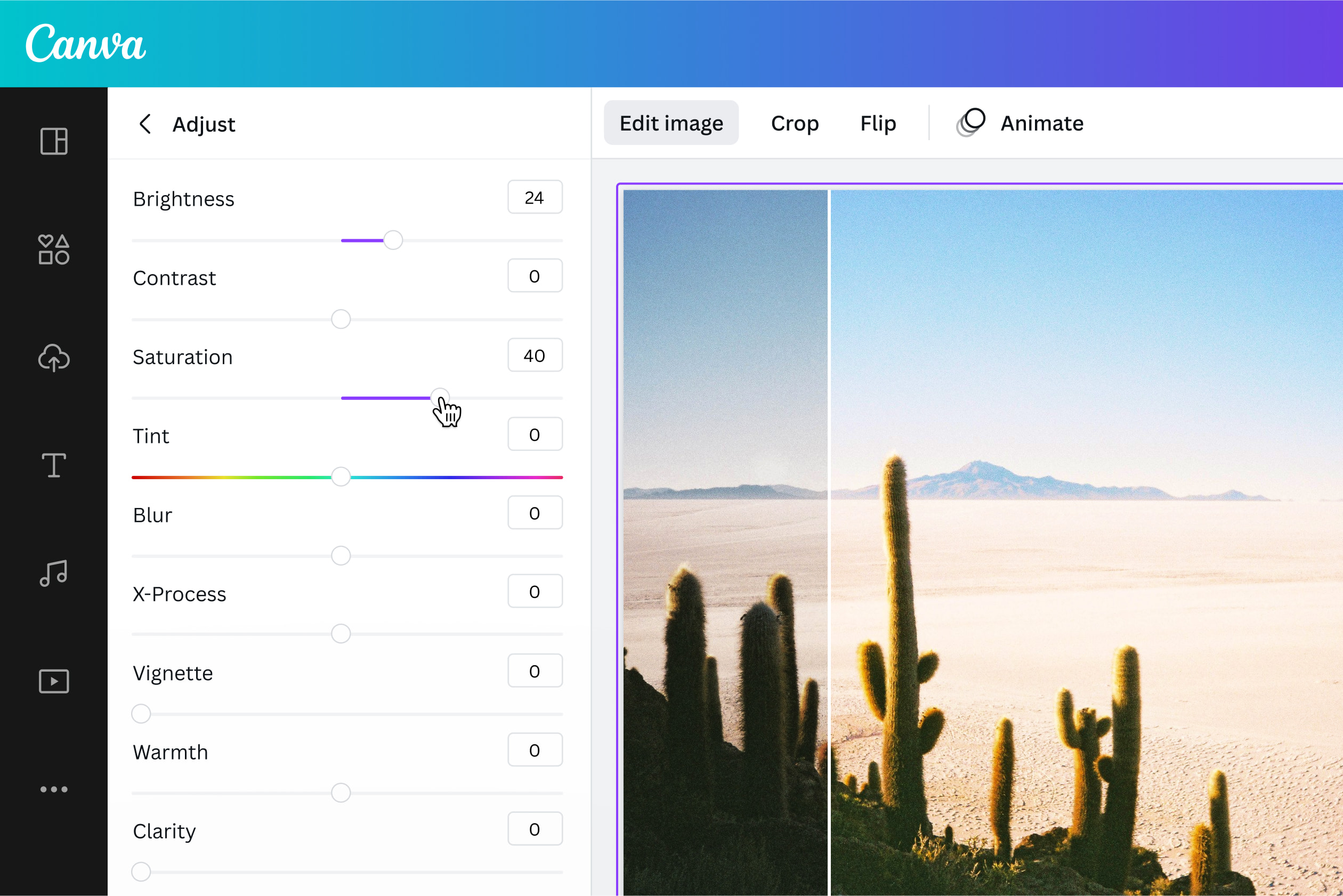The width and height of the screenshot is (1343, 896).
Task: Open the Templates panel
Action: click(53, 142)
